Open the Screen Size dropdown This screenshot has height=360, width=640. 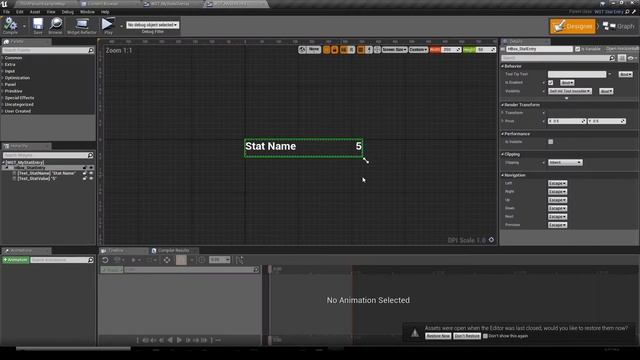[394, 50]
